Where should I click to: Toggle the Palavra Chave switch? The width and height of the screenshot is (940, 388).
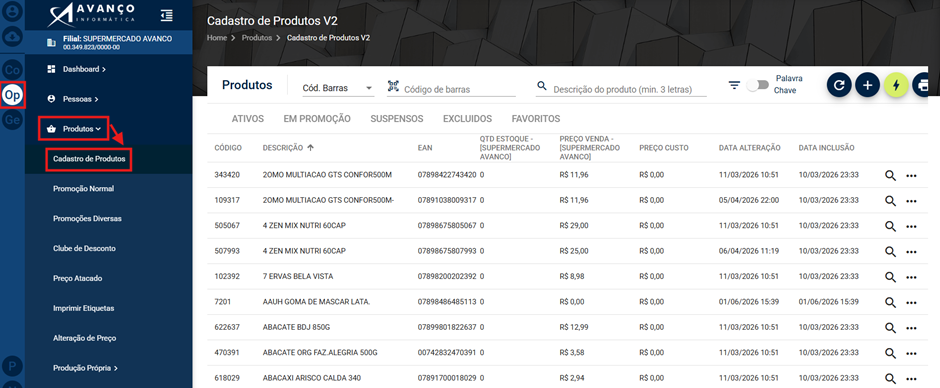758,85
